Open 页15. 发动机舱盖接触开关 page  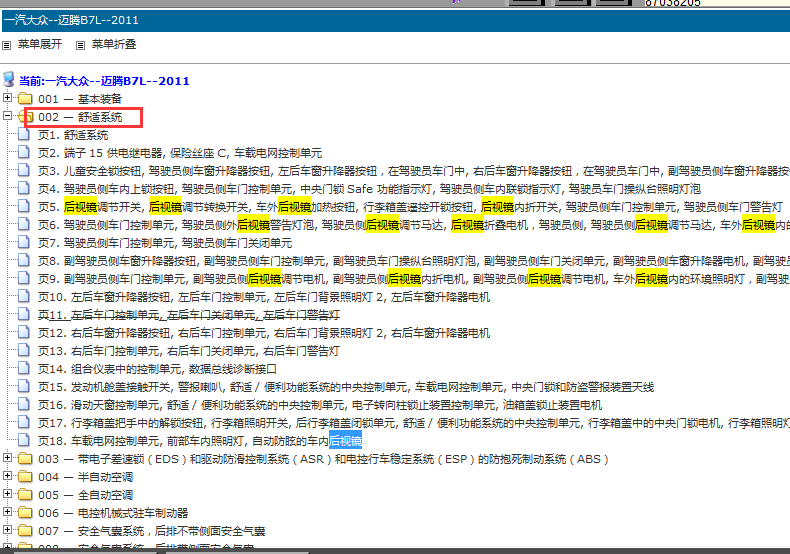pyautogui.click(x=346, y=387)
